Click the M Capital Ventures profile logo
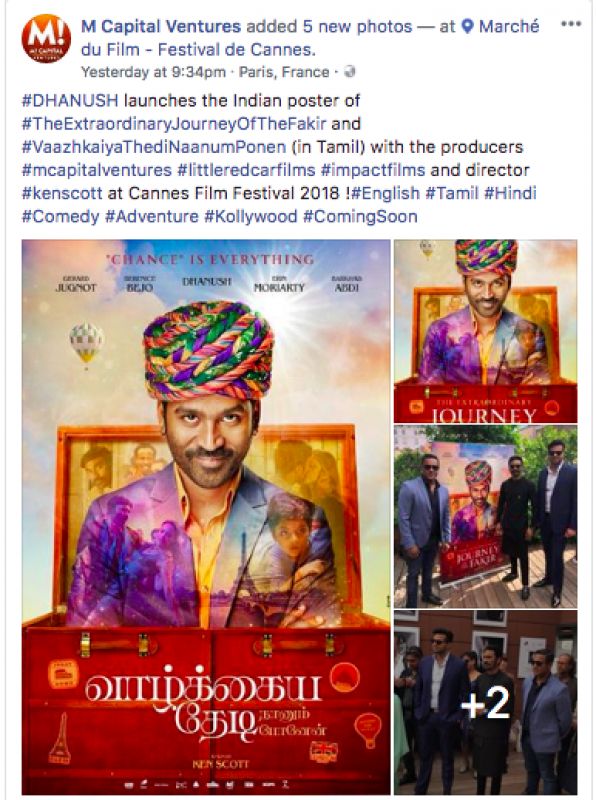596x800 pixels. [x=46, y=39]
